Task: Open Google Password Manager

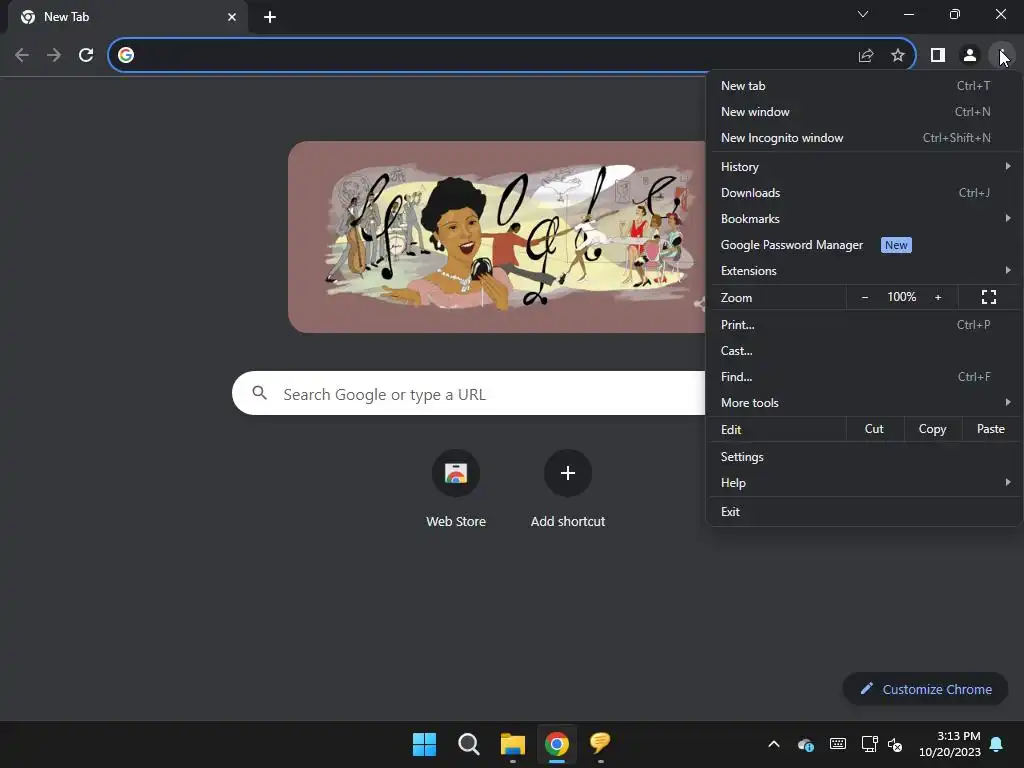Action: [x=864, y=245]
